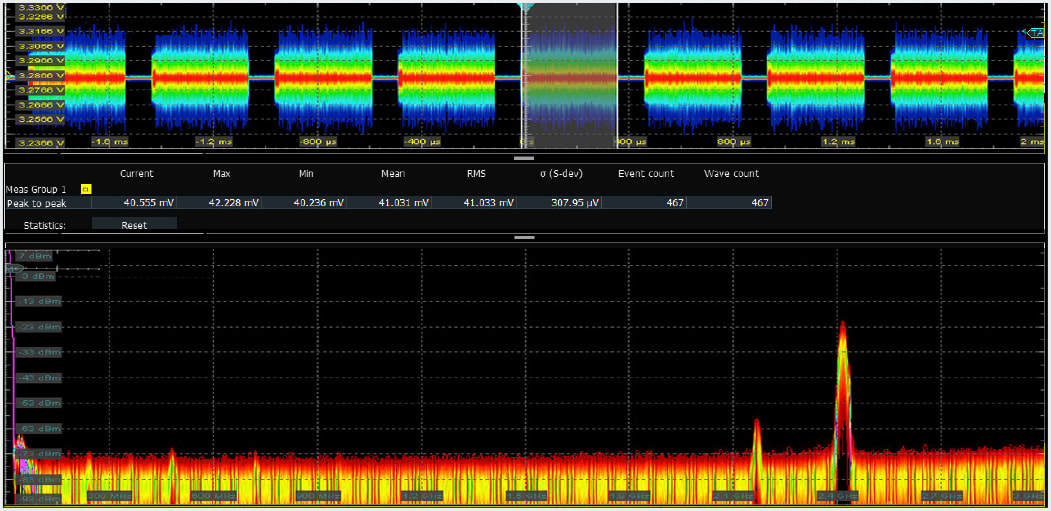The image size is (1051, 511).
Task: Click the Reset statistics button
Action: [134, 225]
